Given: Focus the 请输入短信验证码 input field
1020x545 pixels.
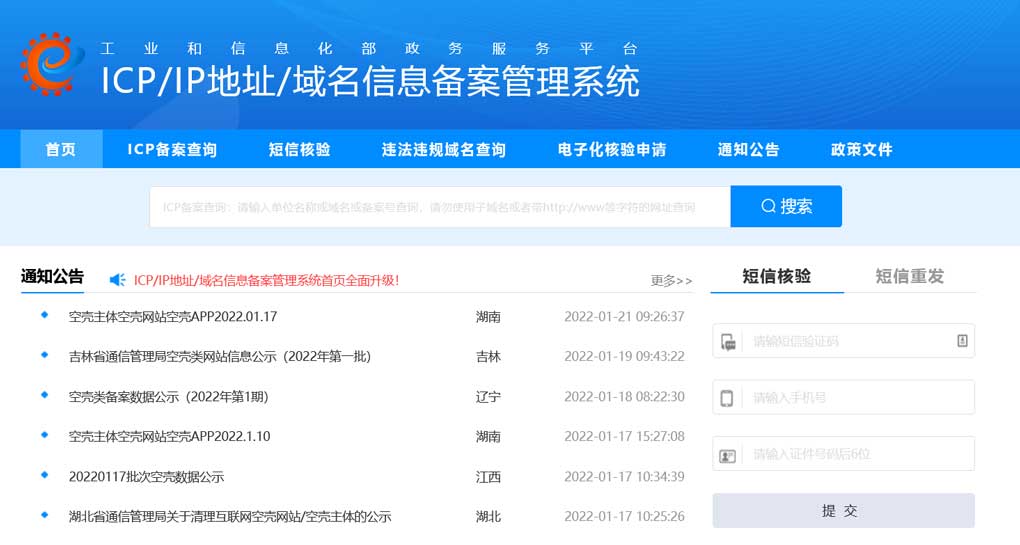Looking at the screenshot, I should click(844, 341).
